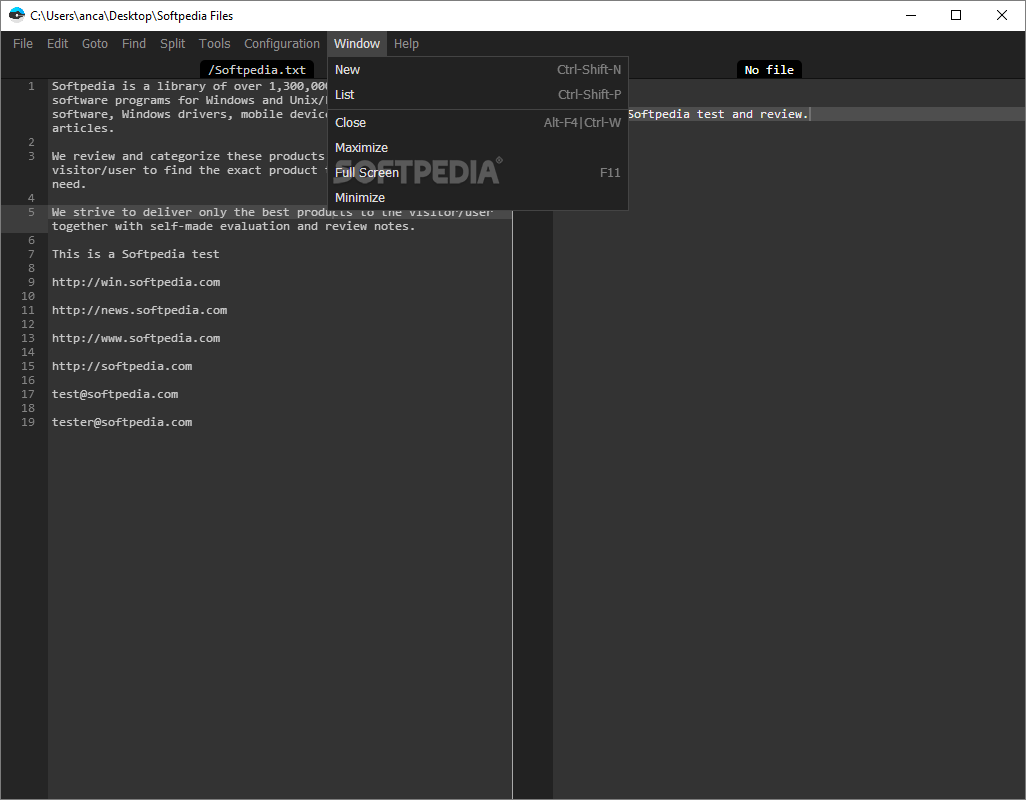Viewport: 1026px width, 800px height.
Task: Click line number 5 in gutter
Action: (31, 212)
